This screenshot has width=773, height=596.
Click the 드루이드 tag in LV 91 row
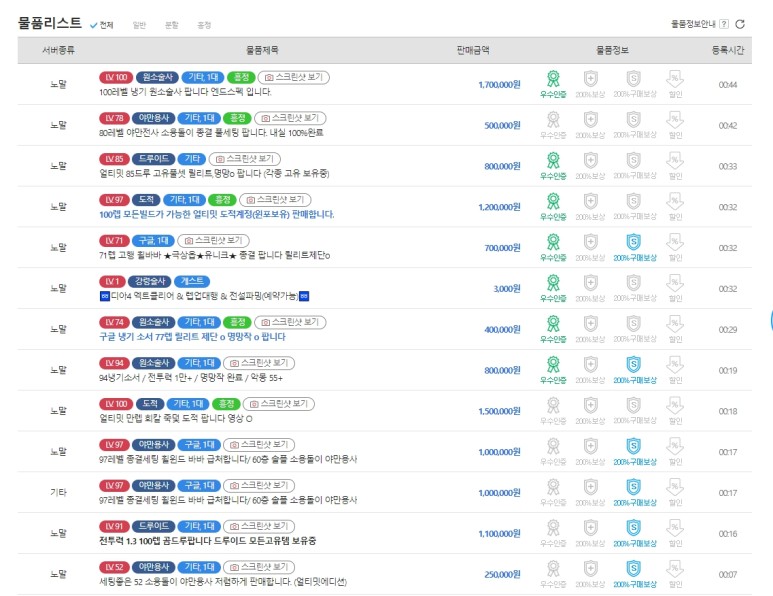[x=153, y=526]
